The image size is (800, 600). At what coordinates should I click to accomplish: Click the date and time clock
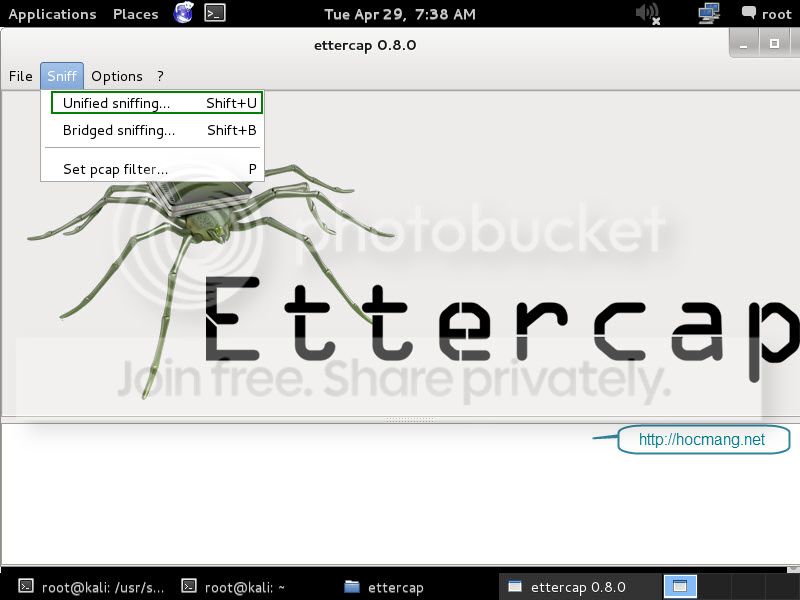(399, 14)
